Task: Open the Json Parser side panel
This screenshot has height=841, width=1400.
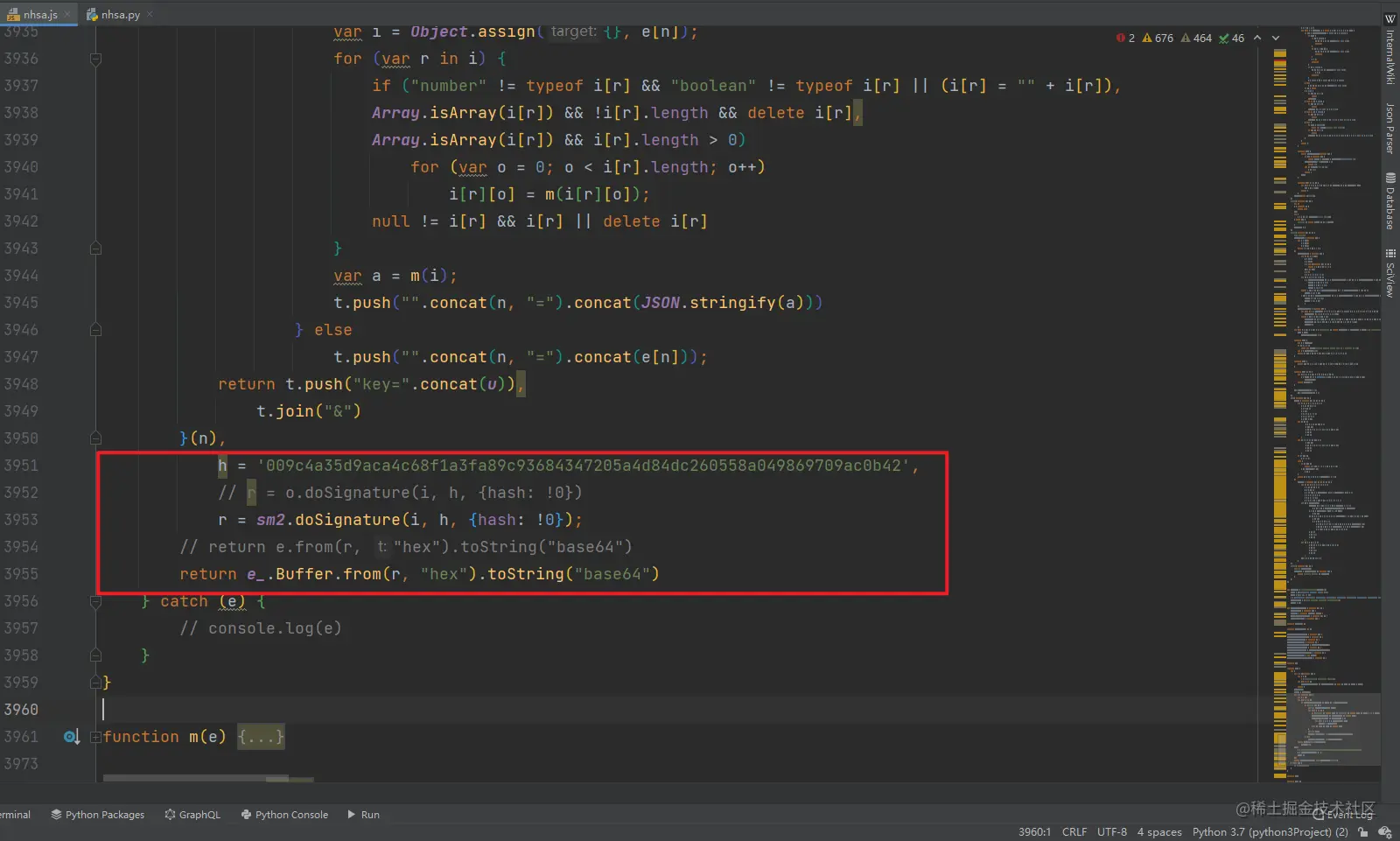Action: 1389,128
